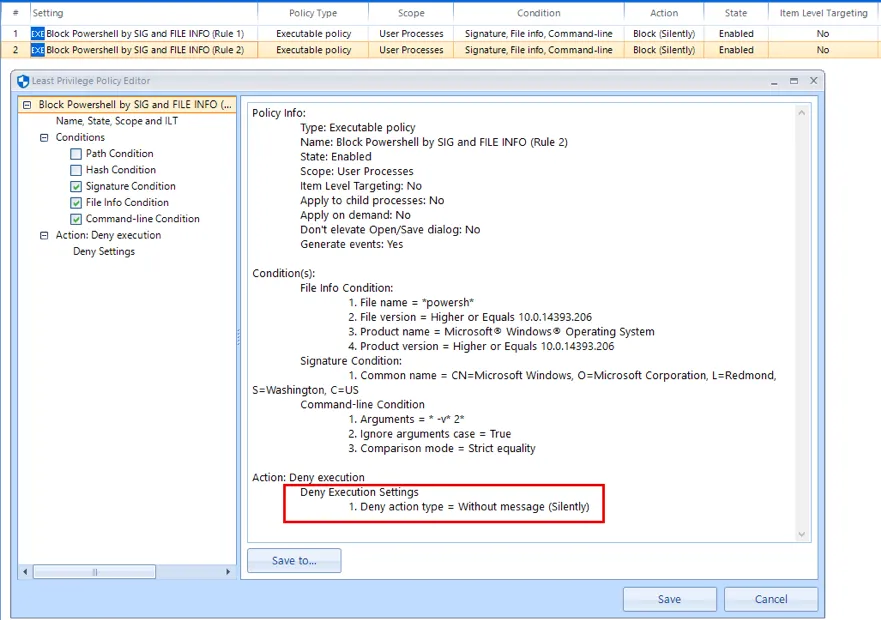881x620 pixels.
Task: Collapse the Conditions tree node
Action: (44, 138)
